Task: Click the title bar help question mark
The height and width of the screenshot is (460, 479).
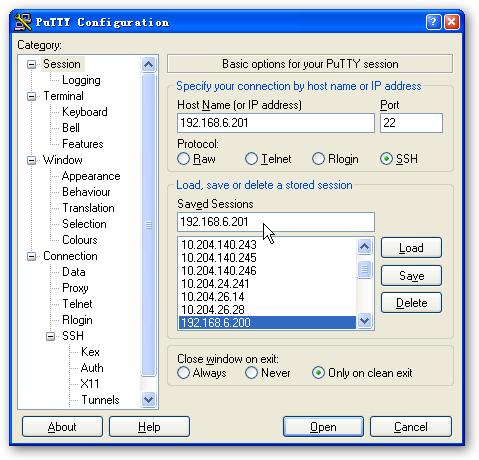Action: (433, 22)
